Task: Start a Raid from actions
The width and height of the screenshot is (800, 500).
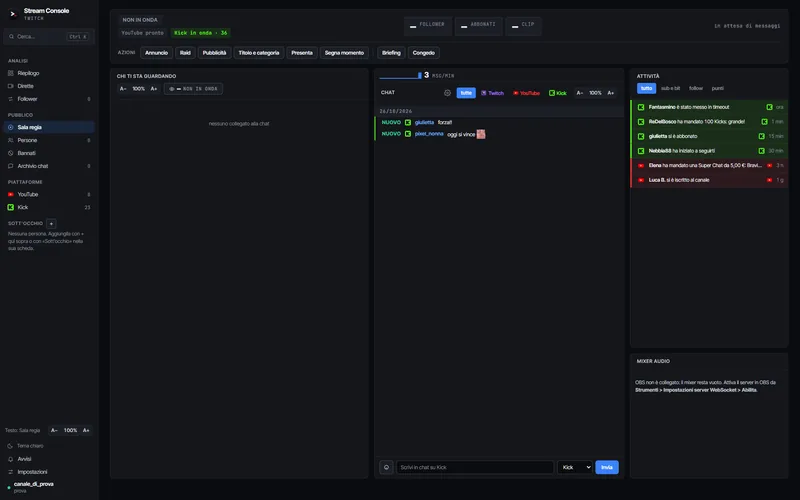Action: tap(185, 53)
